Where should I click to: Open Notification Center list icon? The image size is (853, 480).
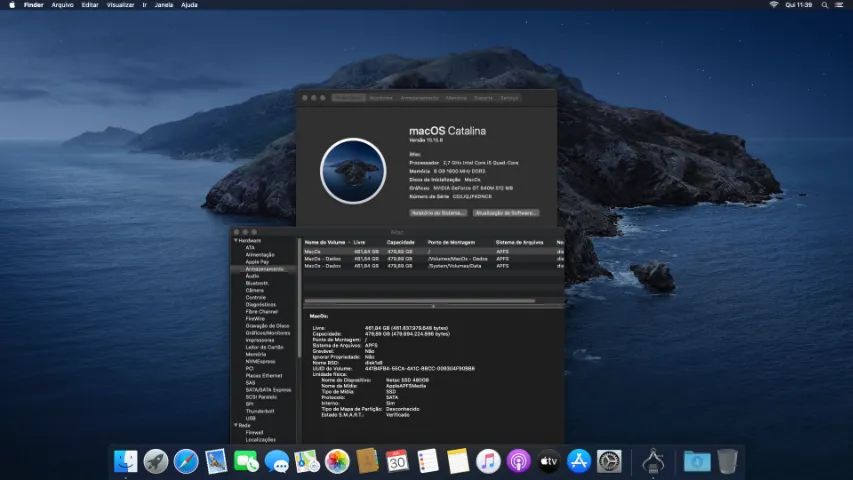click(839, 5)
